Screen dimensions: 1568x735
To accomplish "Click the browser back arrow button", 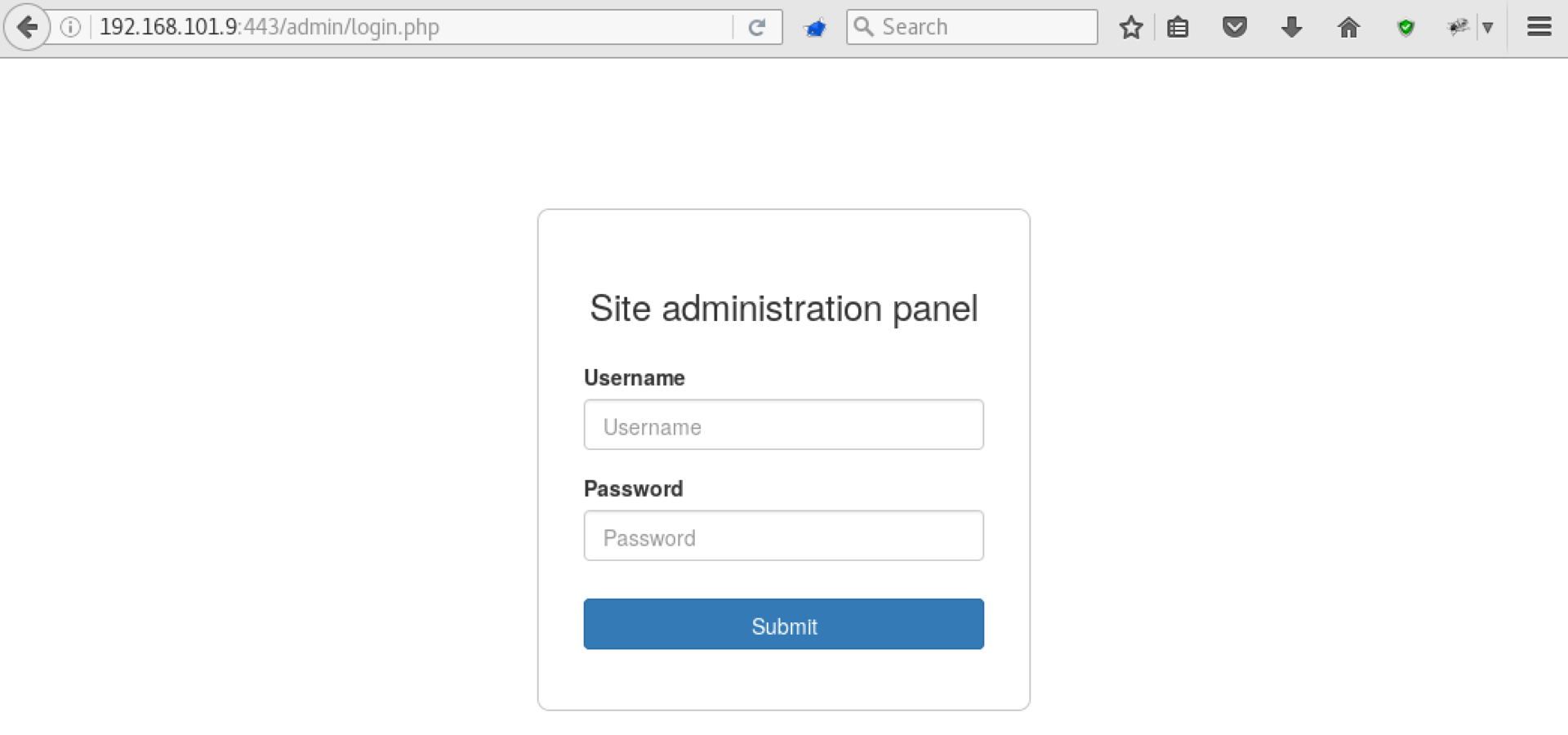I will click(27, 27).
